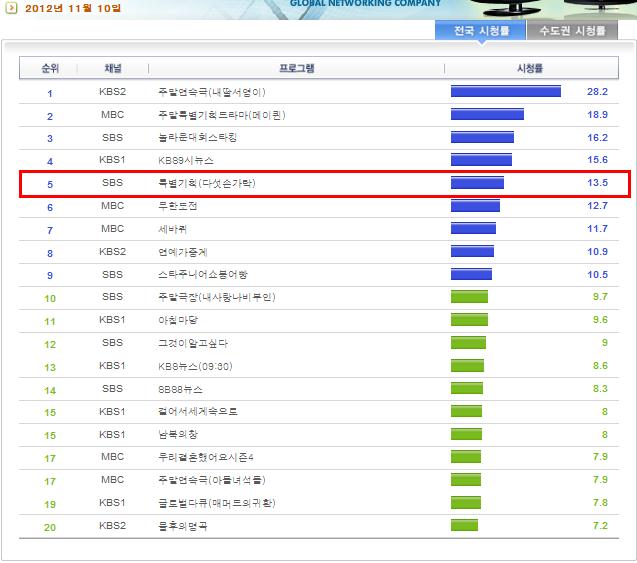Select program SBS8뉴스

point(180,390)
